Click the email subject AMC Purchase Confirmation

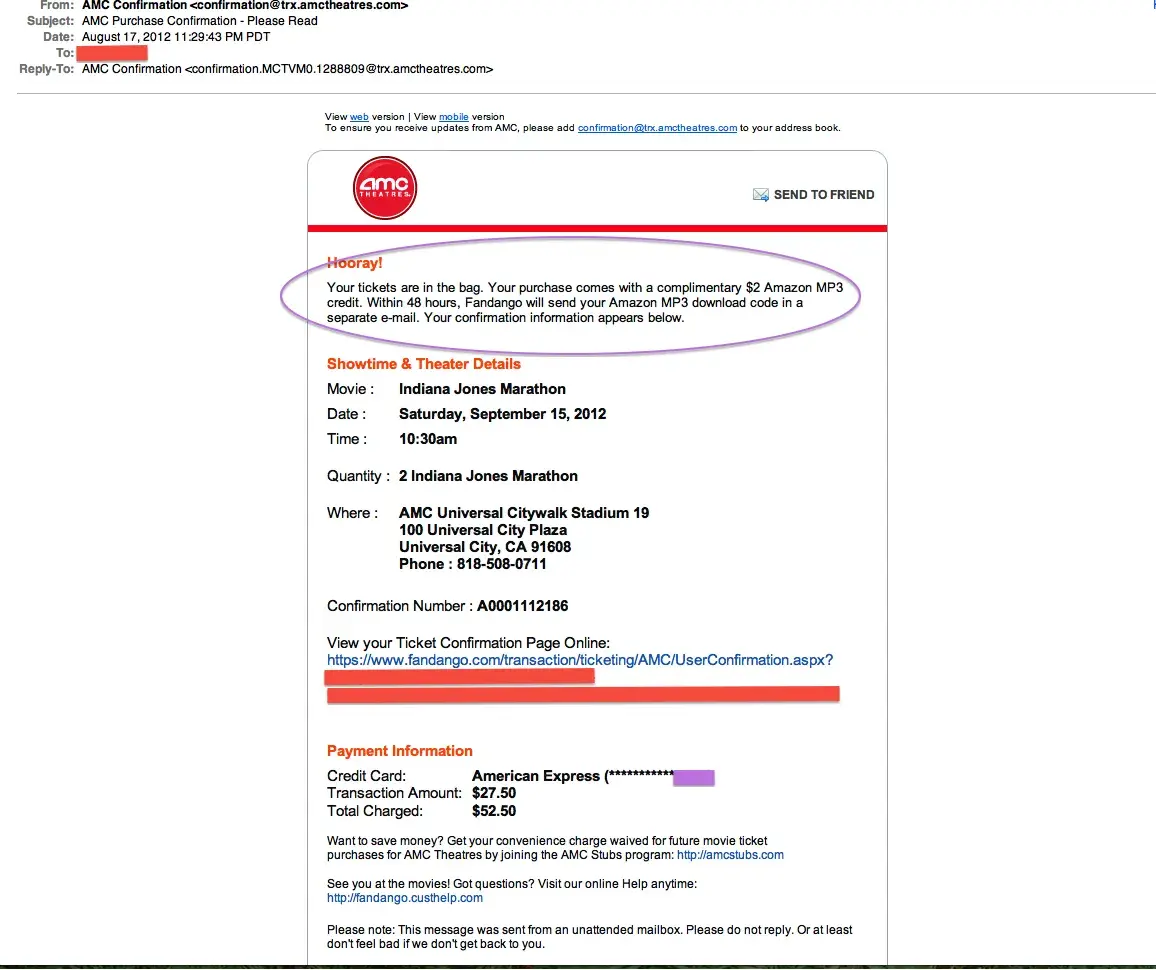coord(199,21)
